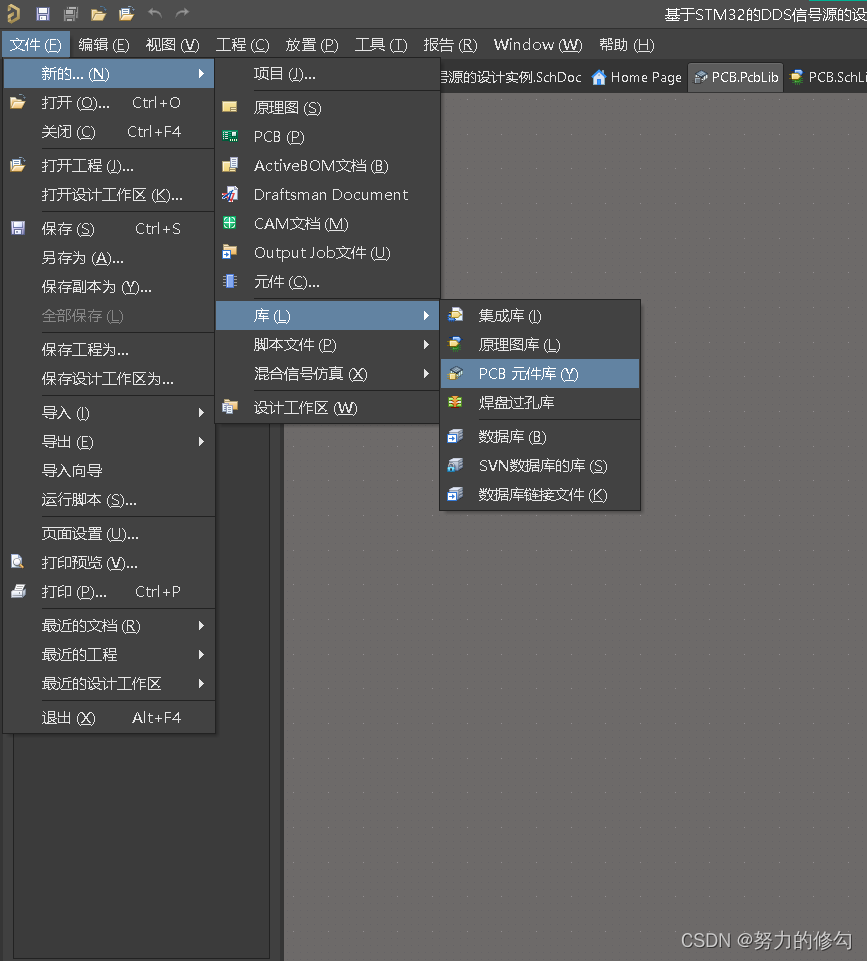Click the ActiveBOM文档 icon
This screenshot has width=867, height=961.
[230, 165]
